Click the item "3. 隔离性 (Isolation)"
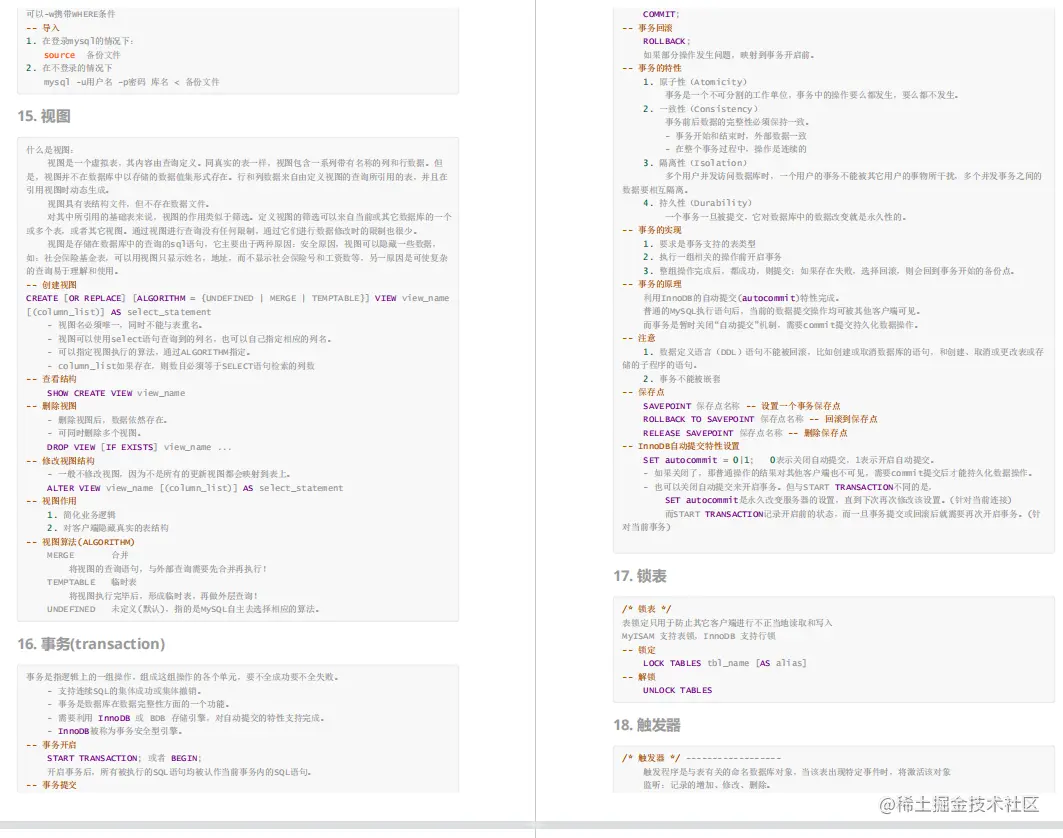Image resolution: width=1063 pixels, height=838 pixels. (695, 163)
